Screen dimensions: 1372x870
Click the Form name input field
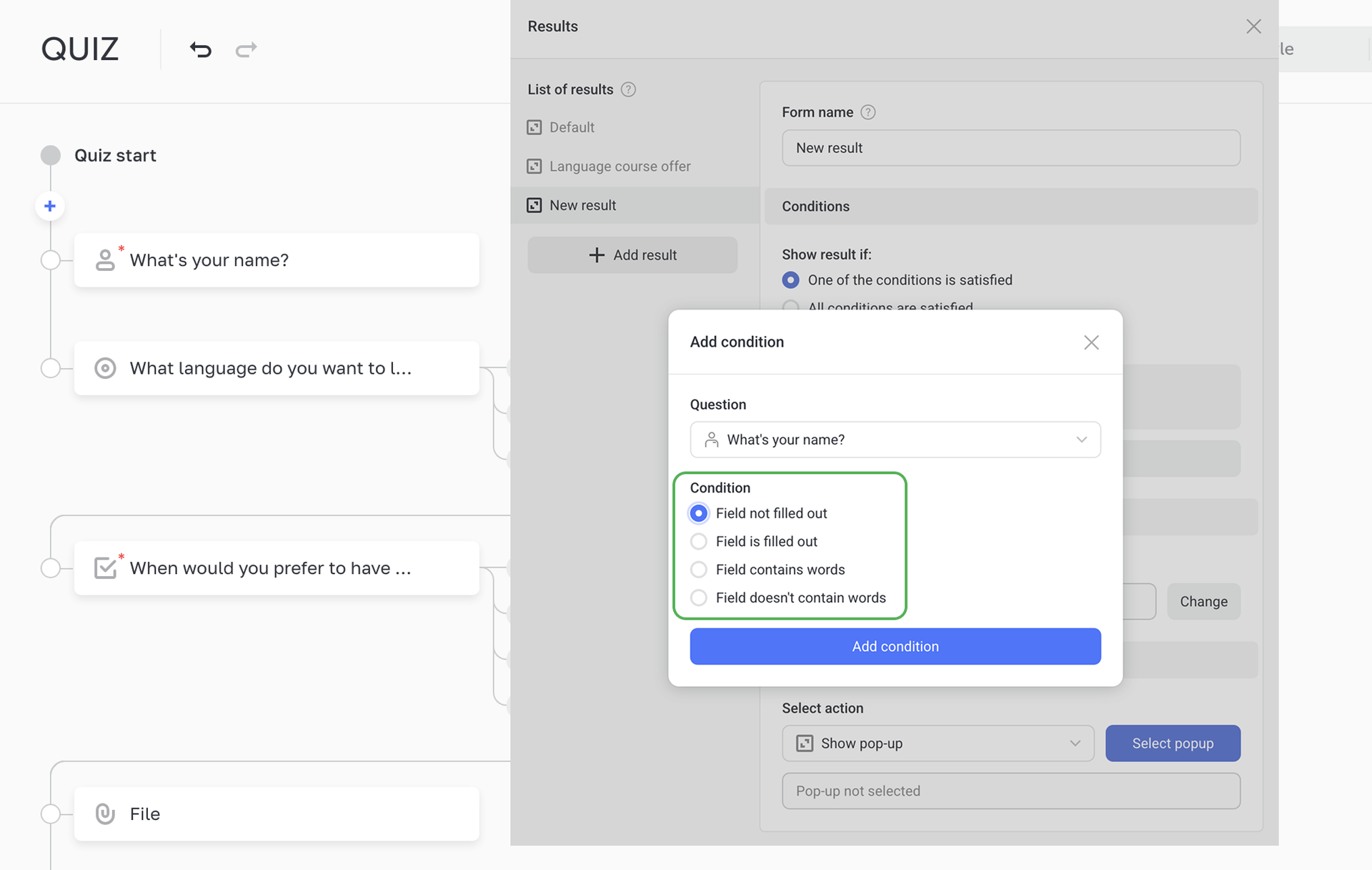click(x=1010, y=148)
